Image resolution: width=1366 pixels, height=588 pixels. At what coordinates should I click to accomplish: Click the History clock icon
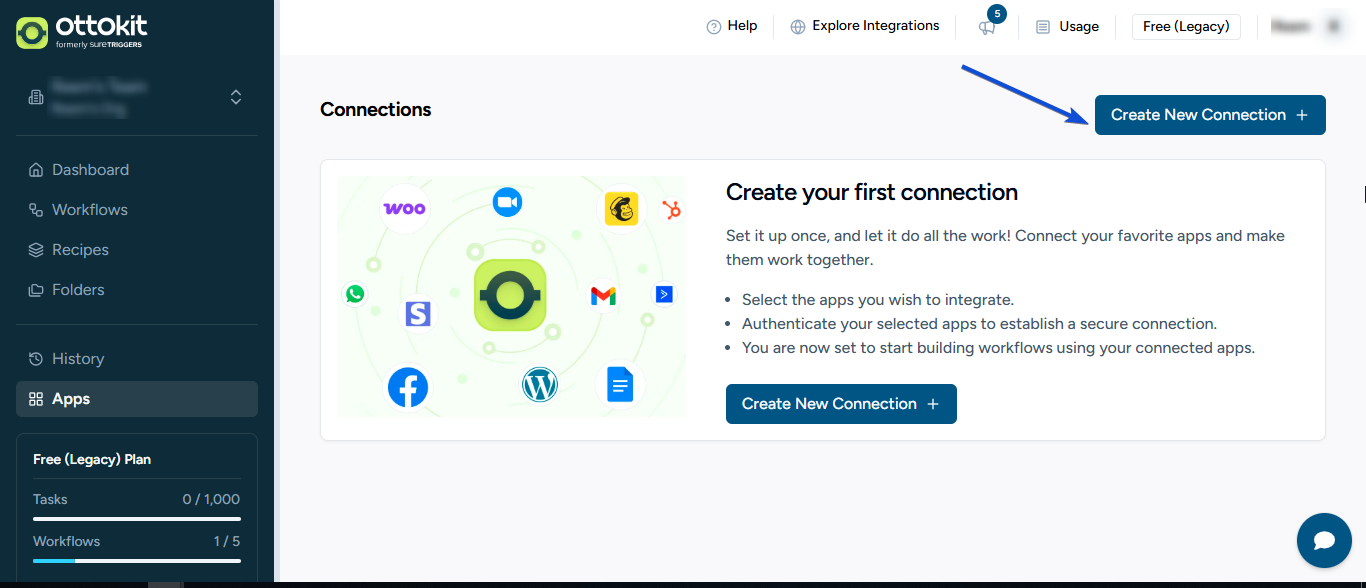(x=36, y=359)
